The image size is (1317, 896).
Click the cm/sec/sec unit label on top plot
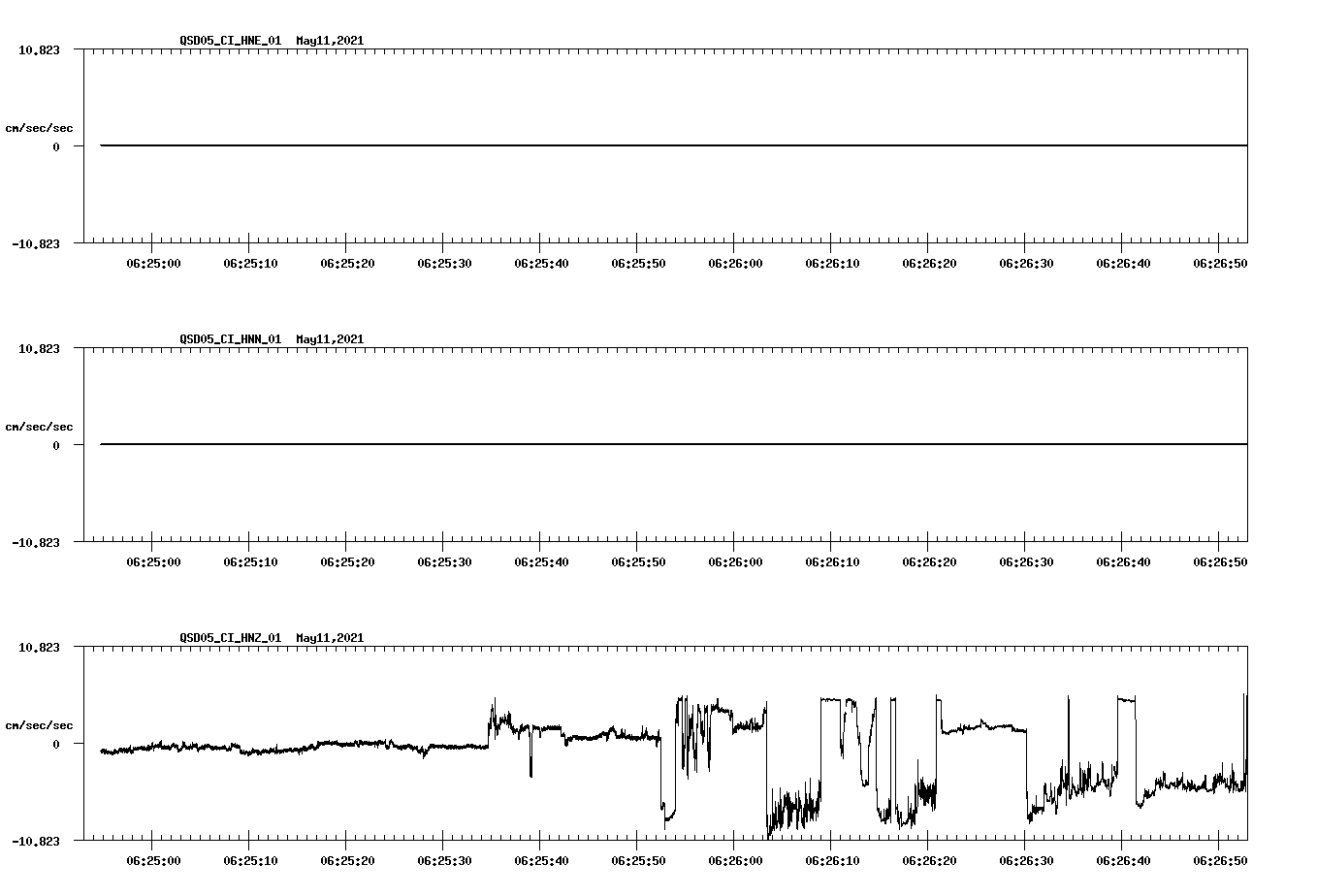pyautogui.click(x=41, y=125)
